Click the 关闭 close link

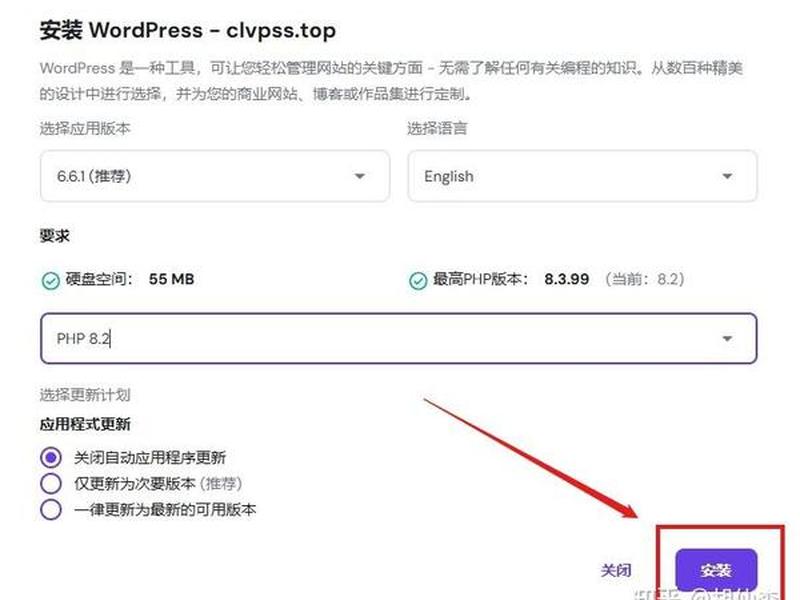616,570
